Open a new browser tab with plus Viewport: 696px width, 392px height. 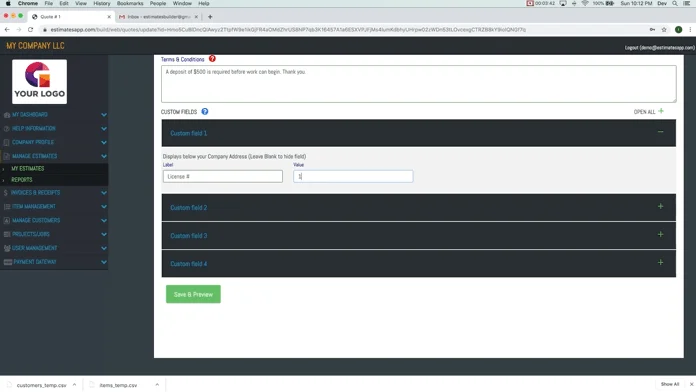coord(210,17)
